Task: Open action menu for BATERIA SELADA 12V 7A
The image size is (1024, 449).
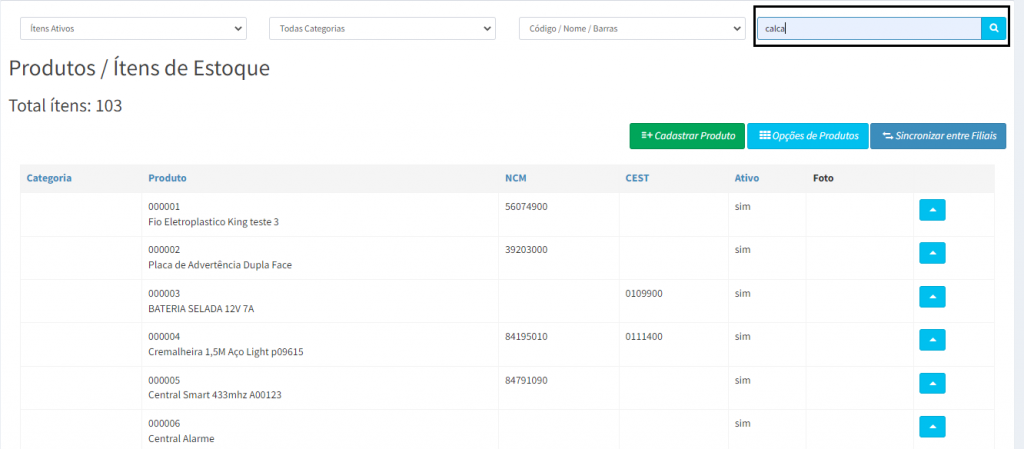Action: click(931, 297)
